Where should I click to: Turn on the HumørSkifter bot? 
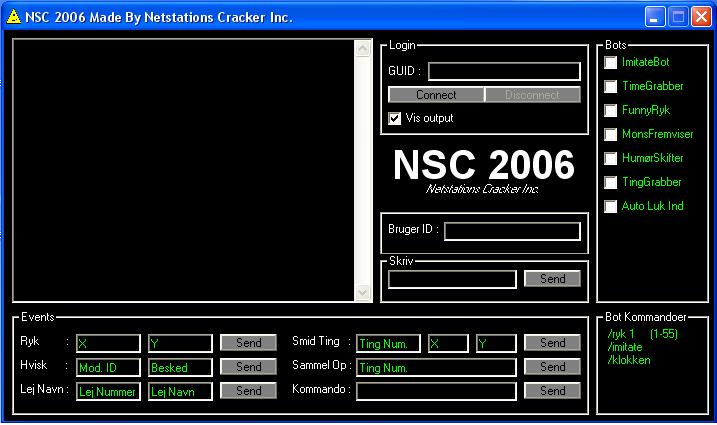pyautogui.click(x=610, y=159)
